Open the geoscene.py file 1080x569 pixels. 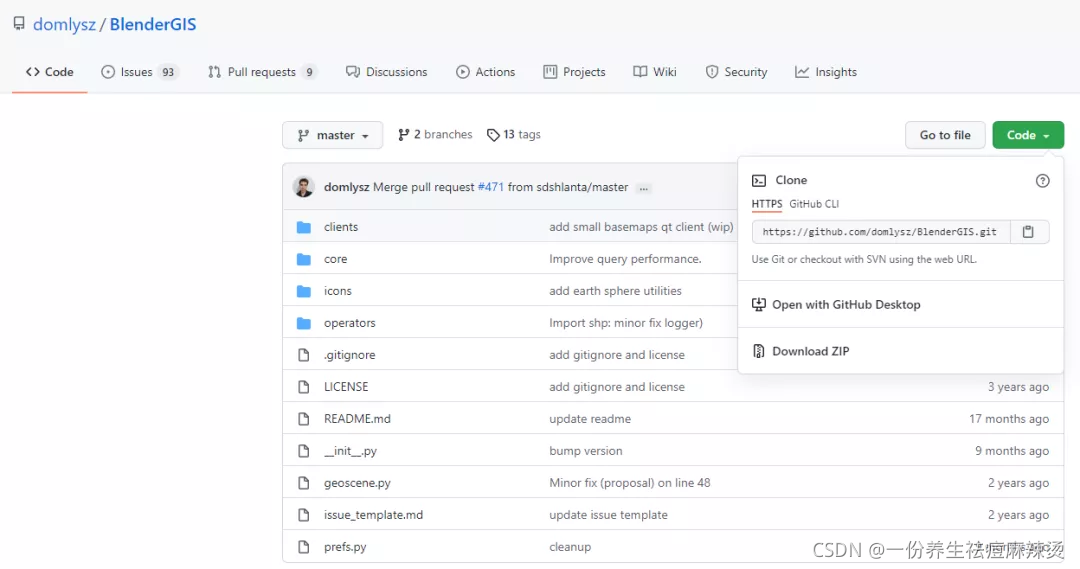[357, 483]
